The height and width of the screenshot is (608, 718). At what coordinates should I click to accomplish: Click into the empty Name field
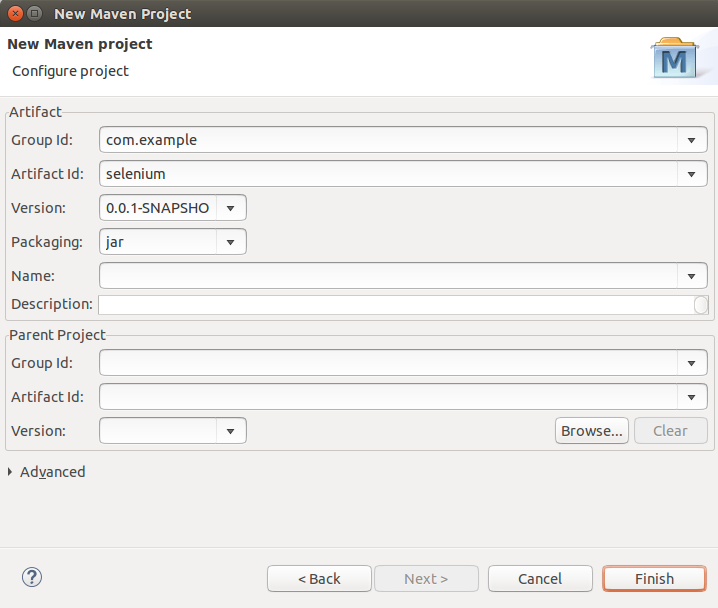click(x=388, y=276)
